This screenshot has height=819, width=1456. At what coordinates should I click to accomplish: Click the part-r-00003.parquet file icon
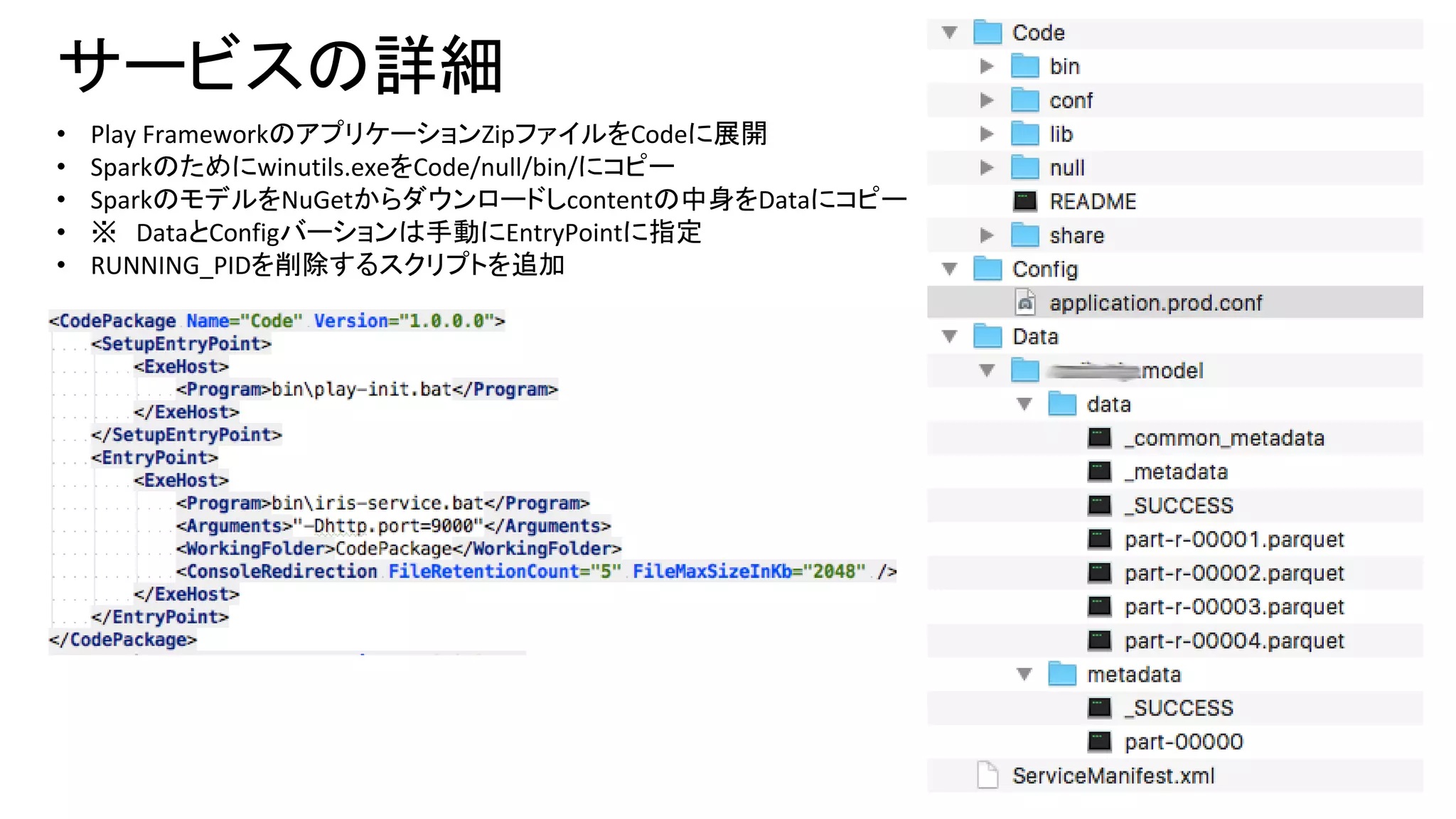pos(1100,606)
